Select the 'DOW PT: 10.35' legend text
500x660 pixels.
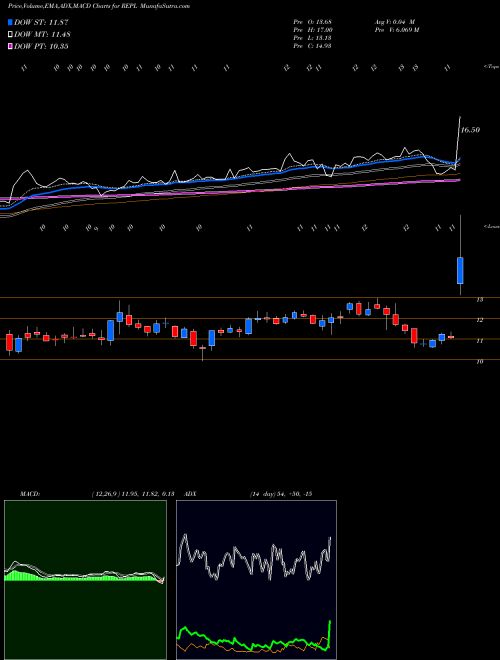coord(41,46)
